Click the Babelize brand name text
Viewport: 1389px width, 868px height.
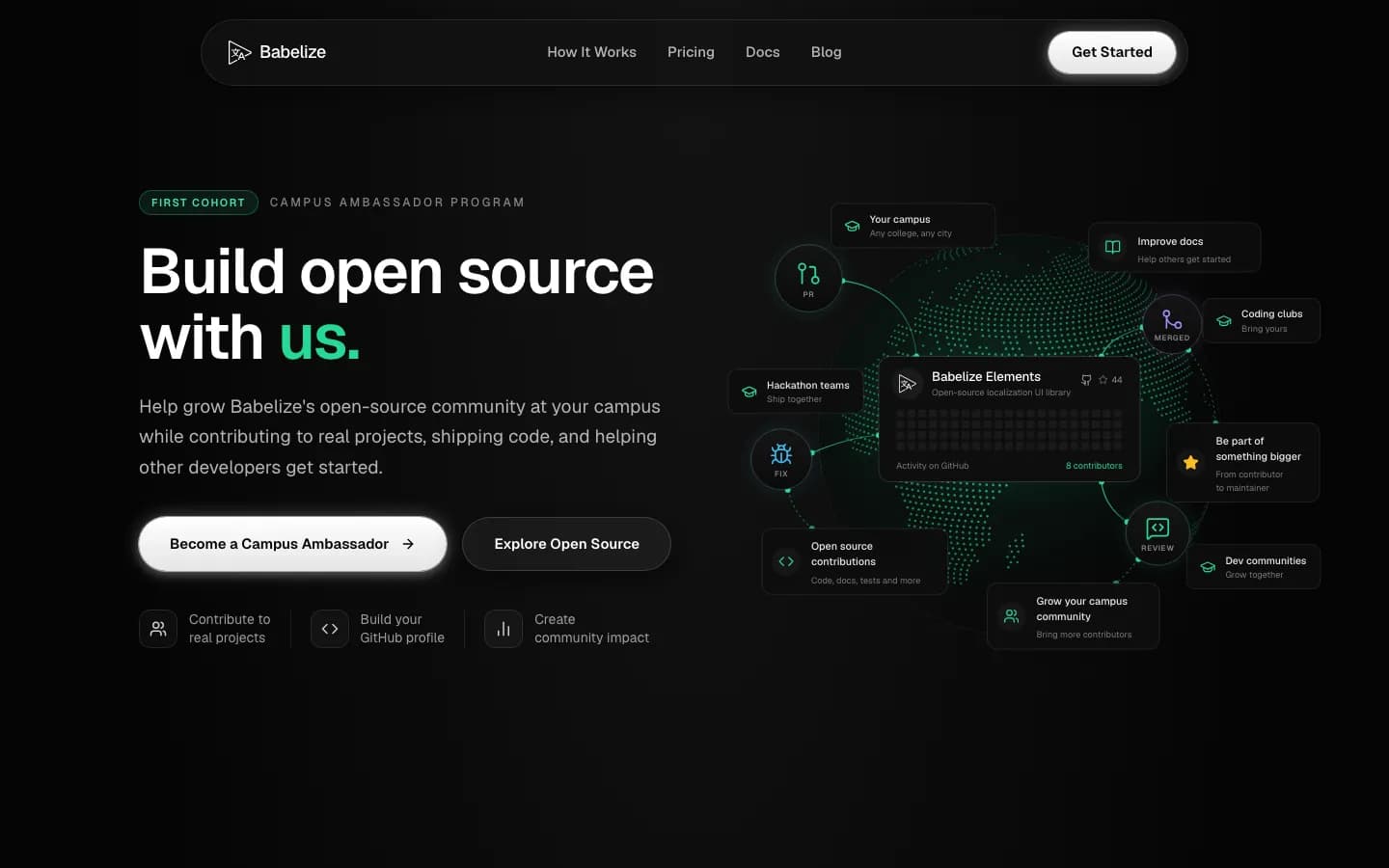[292, 52]
